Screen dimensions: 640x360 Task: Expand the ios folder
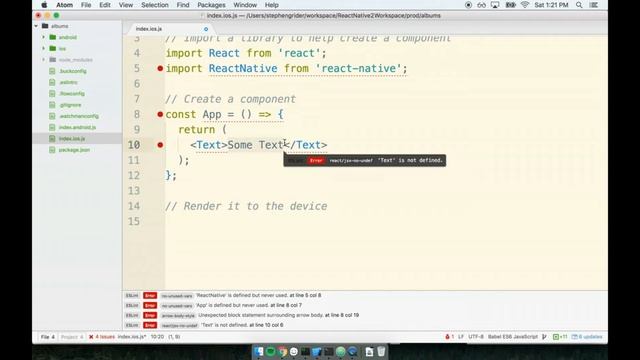click(44, 49)
